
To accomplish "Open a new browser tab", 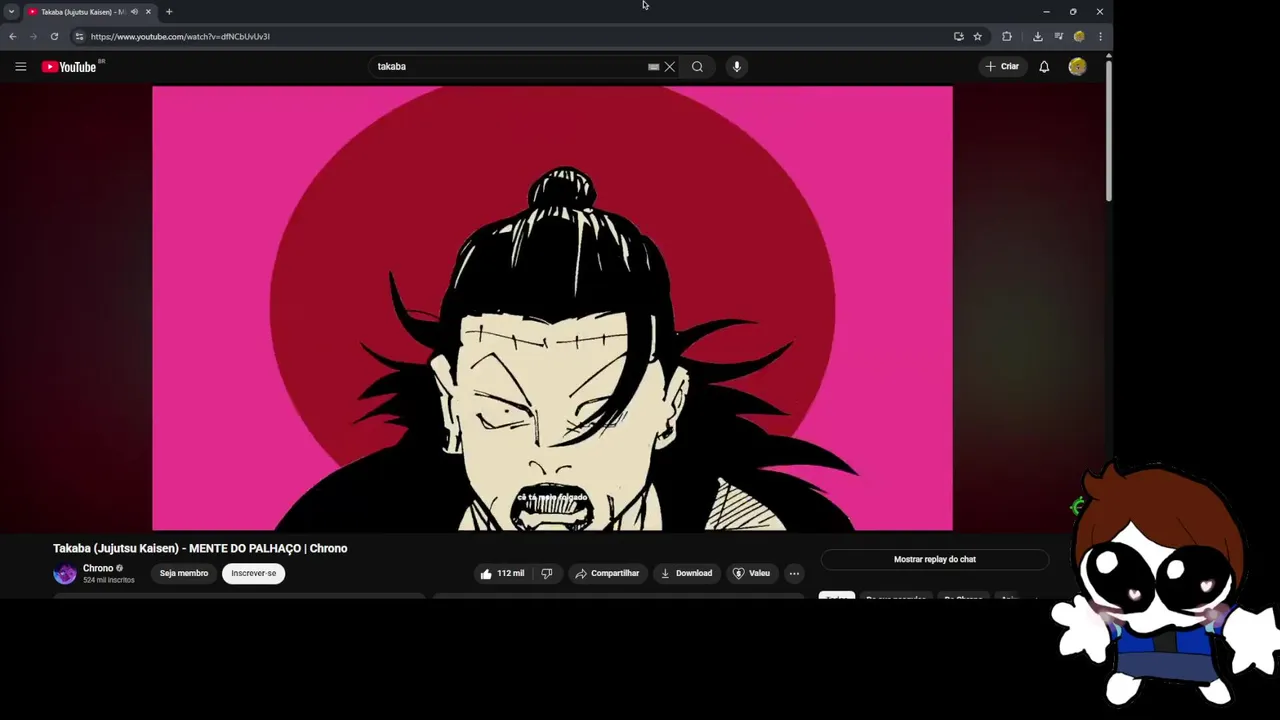I will click(169, 12).
